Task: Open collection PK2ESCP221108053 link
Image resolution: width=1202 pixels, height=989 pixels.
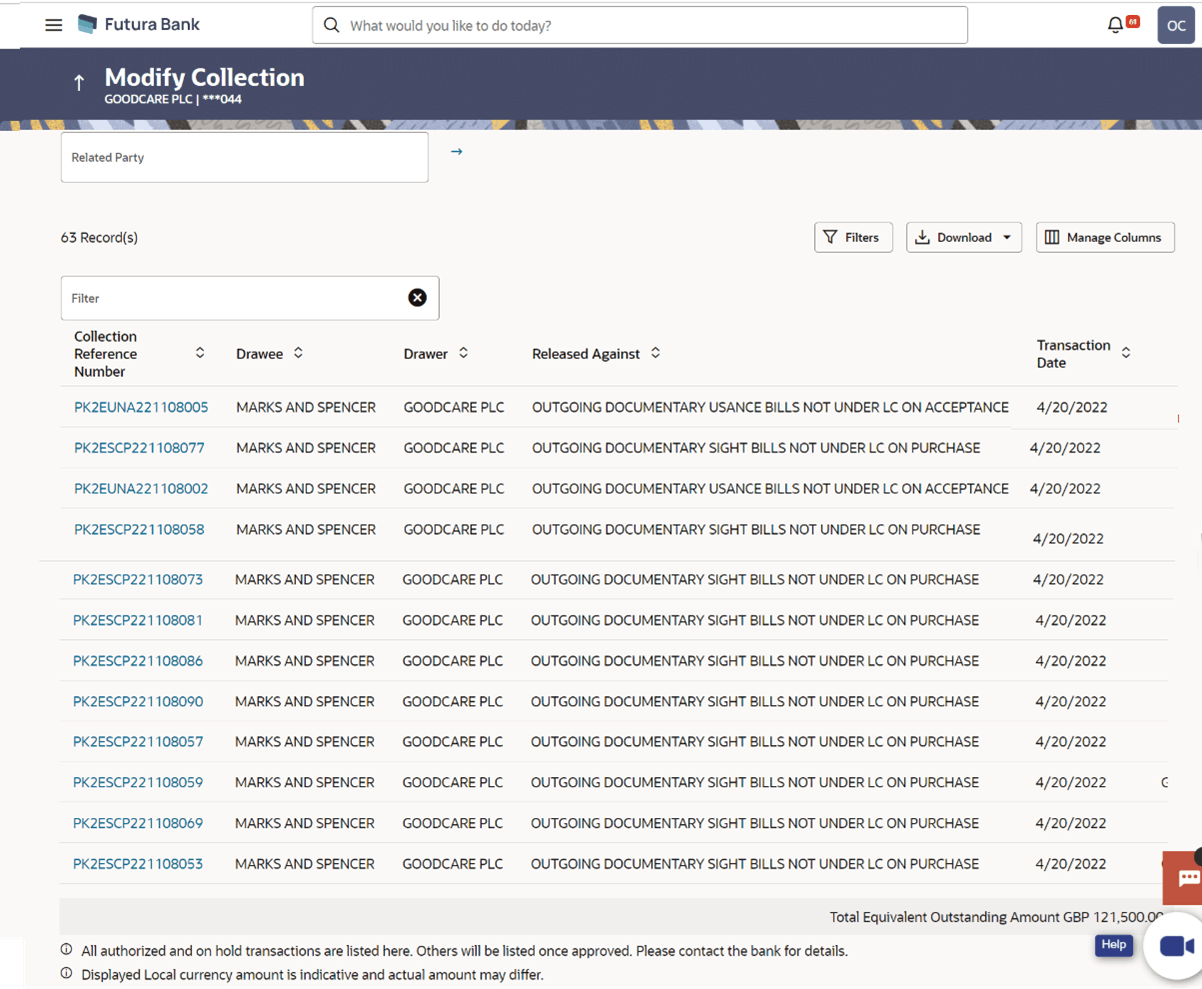Action: (138, 864)
